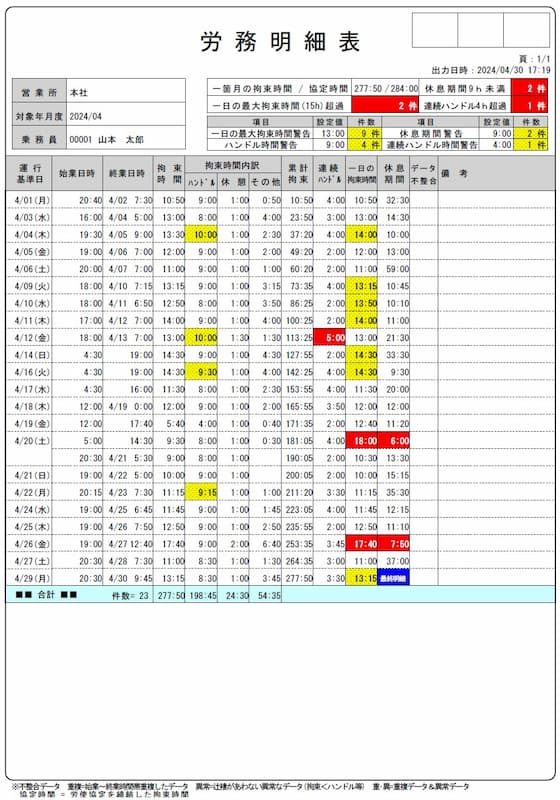The image size is (560, 800).
Task: Click the 一箇月の拘束時間 / 協定時間 label
Action: [279, 88]
